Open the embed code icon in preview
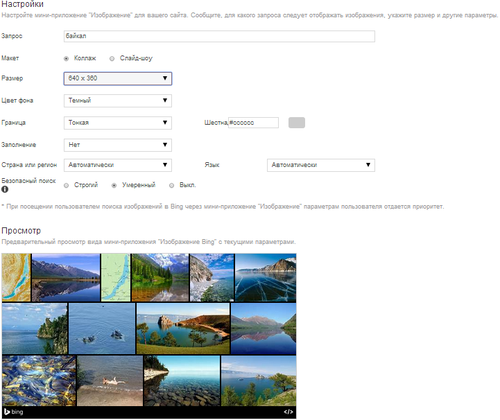This screenshot has height=420, width=500. pos(288,412)
